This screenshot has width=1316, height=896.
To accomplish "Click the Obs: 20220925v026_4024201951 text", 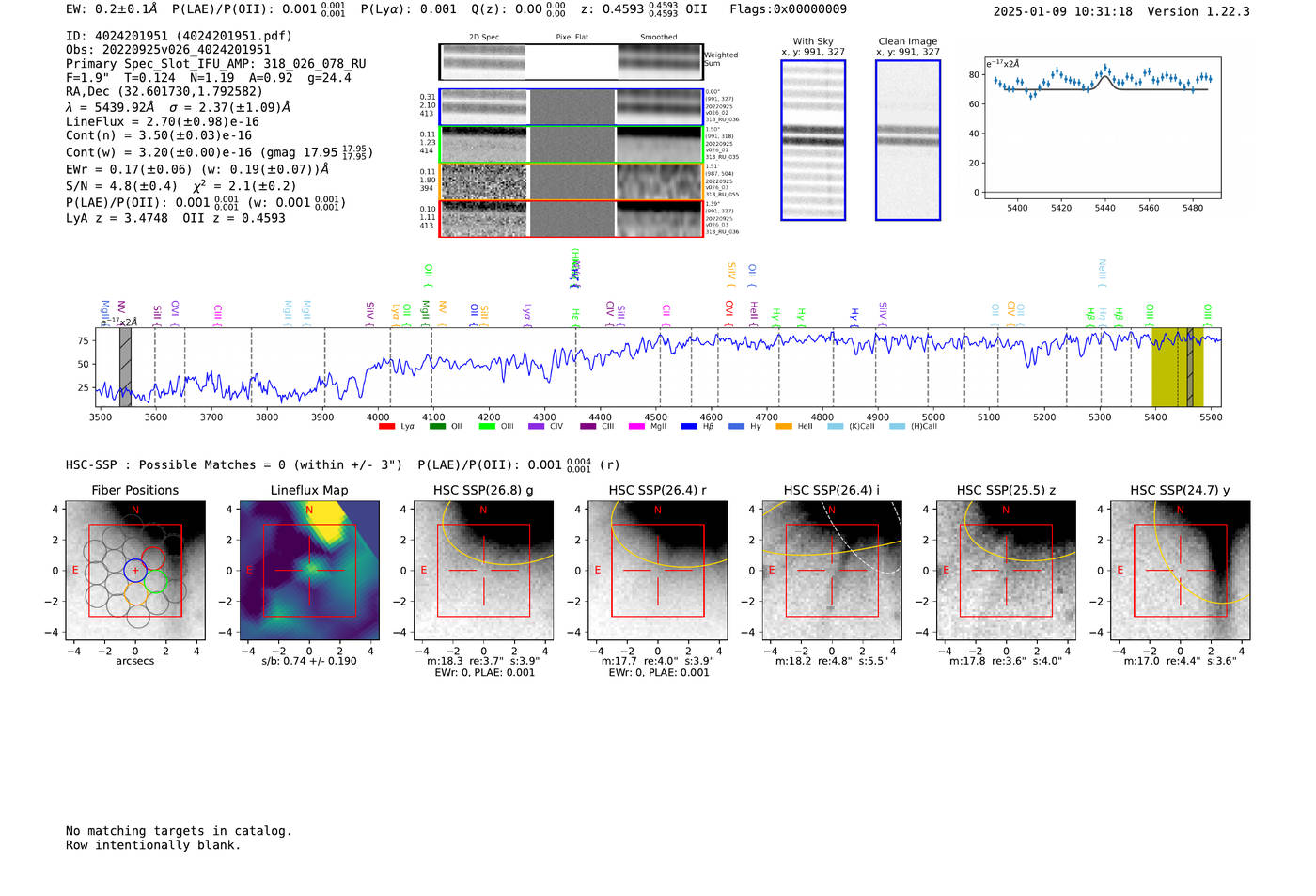I will click(x=168, y=50).
